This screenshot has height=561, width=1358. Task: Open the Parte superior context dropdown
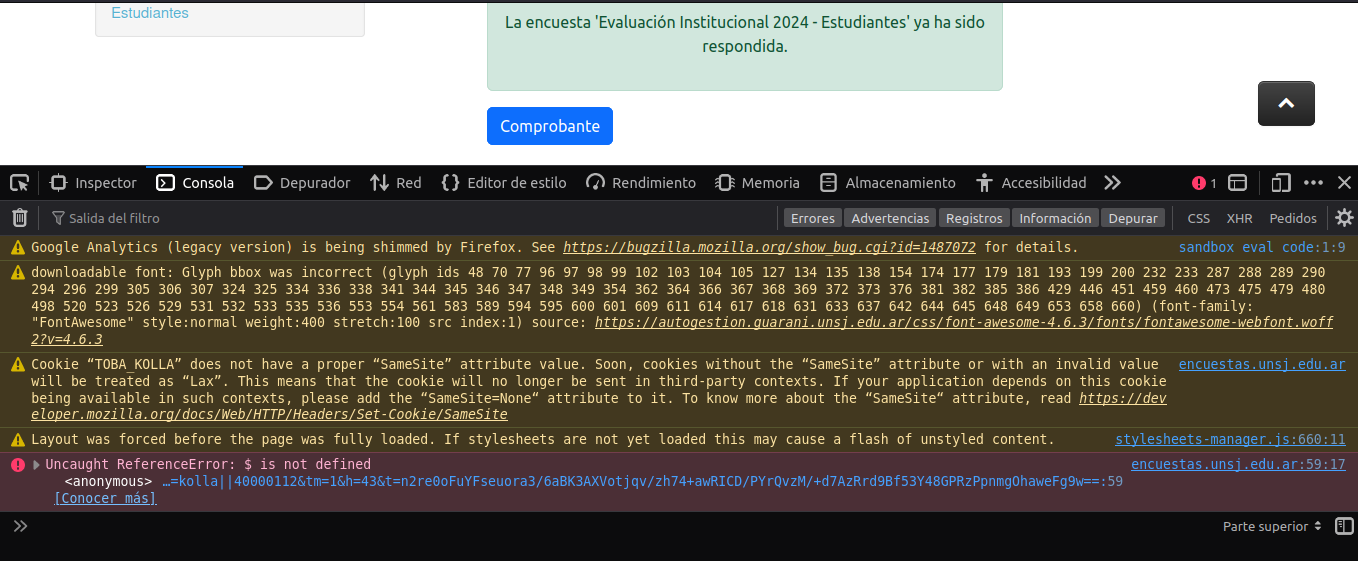(x=1272, y=526)
